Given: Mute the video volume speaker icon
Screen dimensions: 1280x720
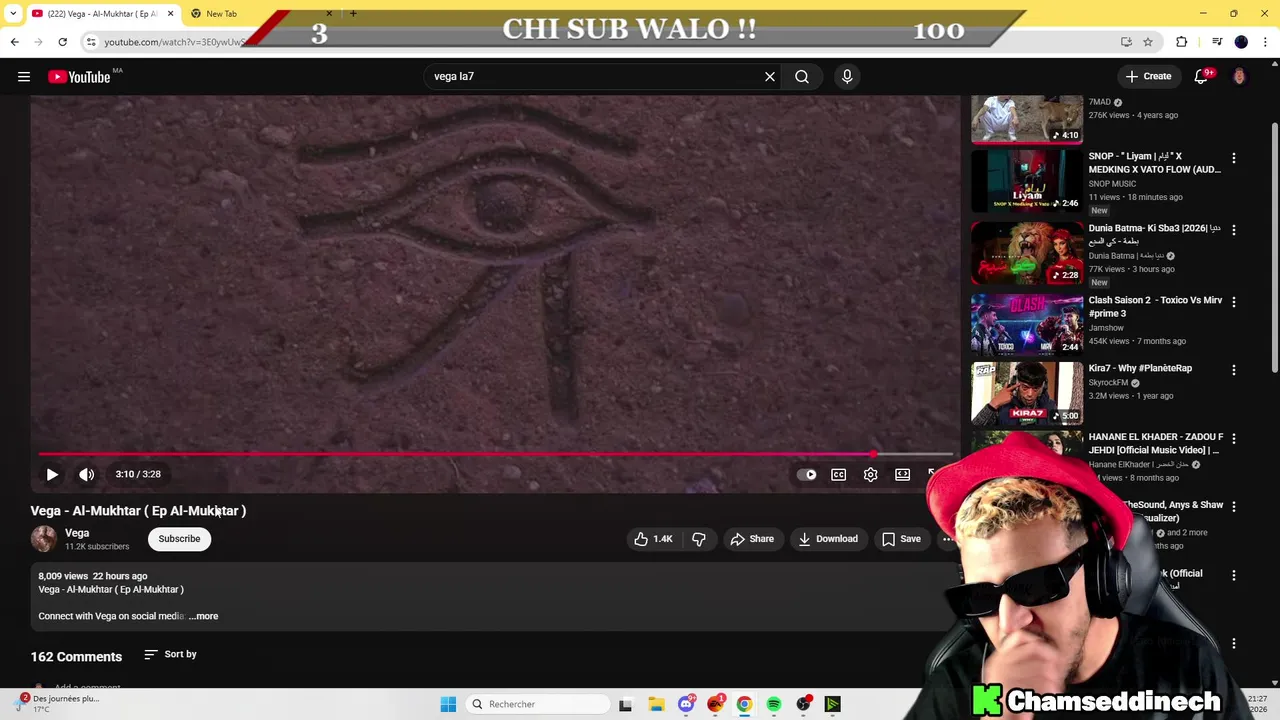Looking at the screenshot, I should click(87, 474).
